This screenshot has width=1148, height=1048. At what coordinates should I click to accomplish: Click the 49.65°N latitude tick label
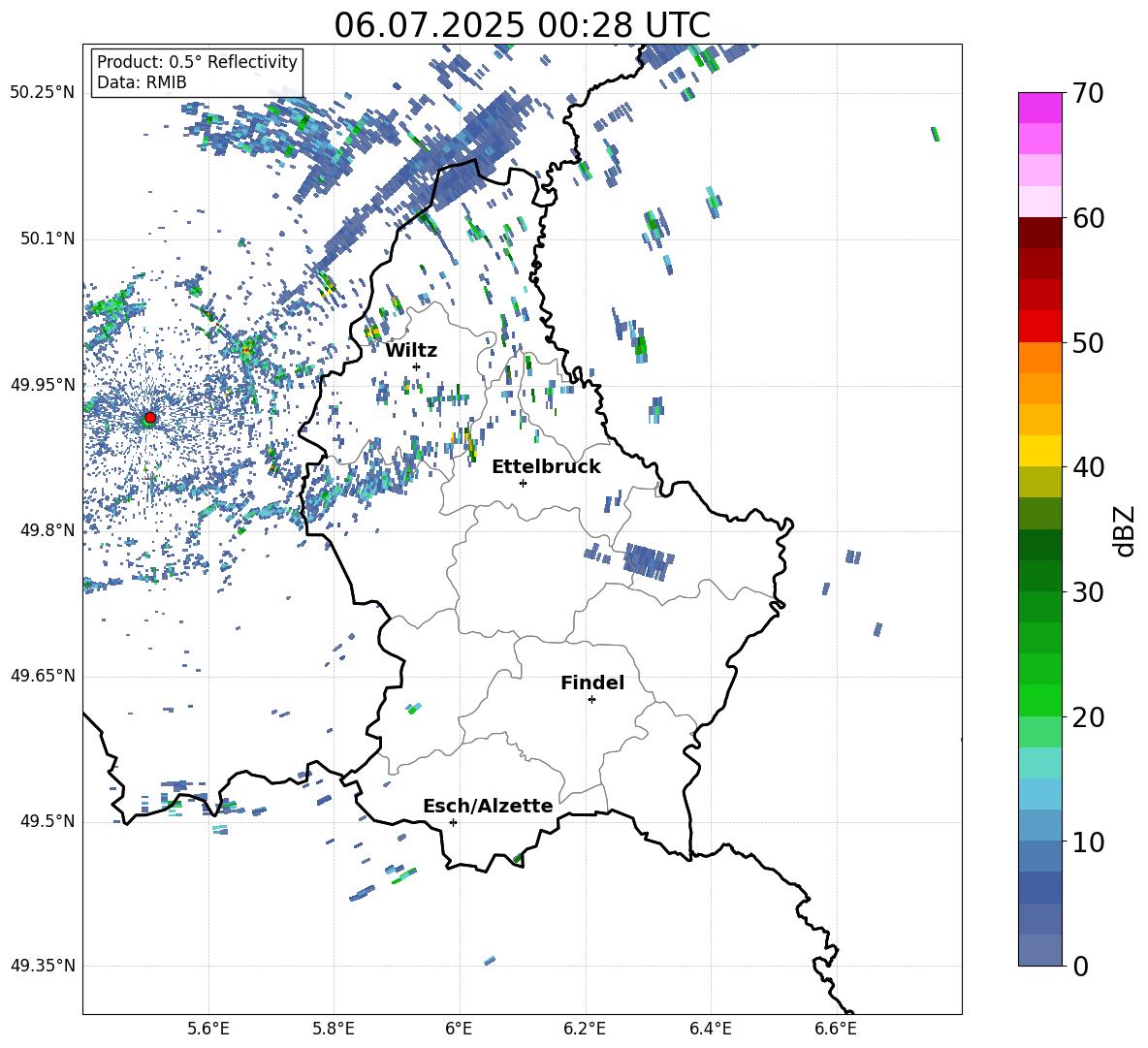pyautogui.click(x=43, y=676)
